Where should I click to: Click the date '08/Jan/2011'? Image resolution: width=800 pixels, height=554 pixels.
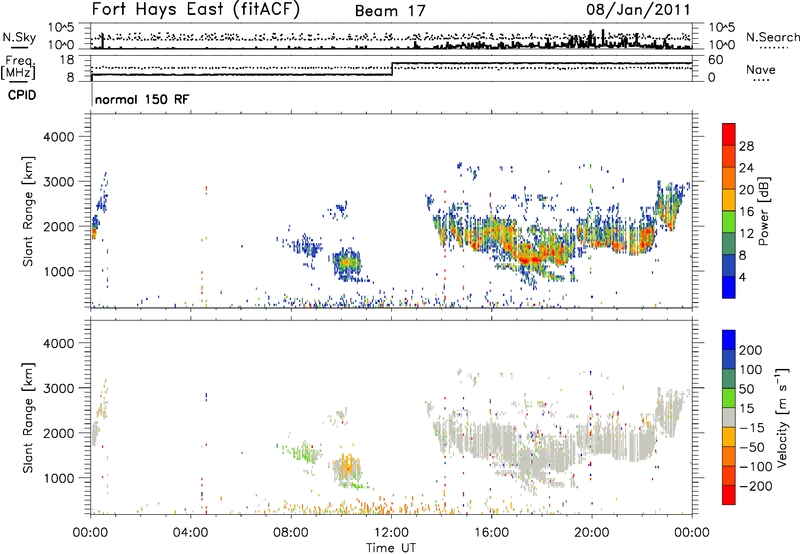click(638, 10)
